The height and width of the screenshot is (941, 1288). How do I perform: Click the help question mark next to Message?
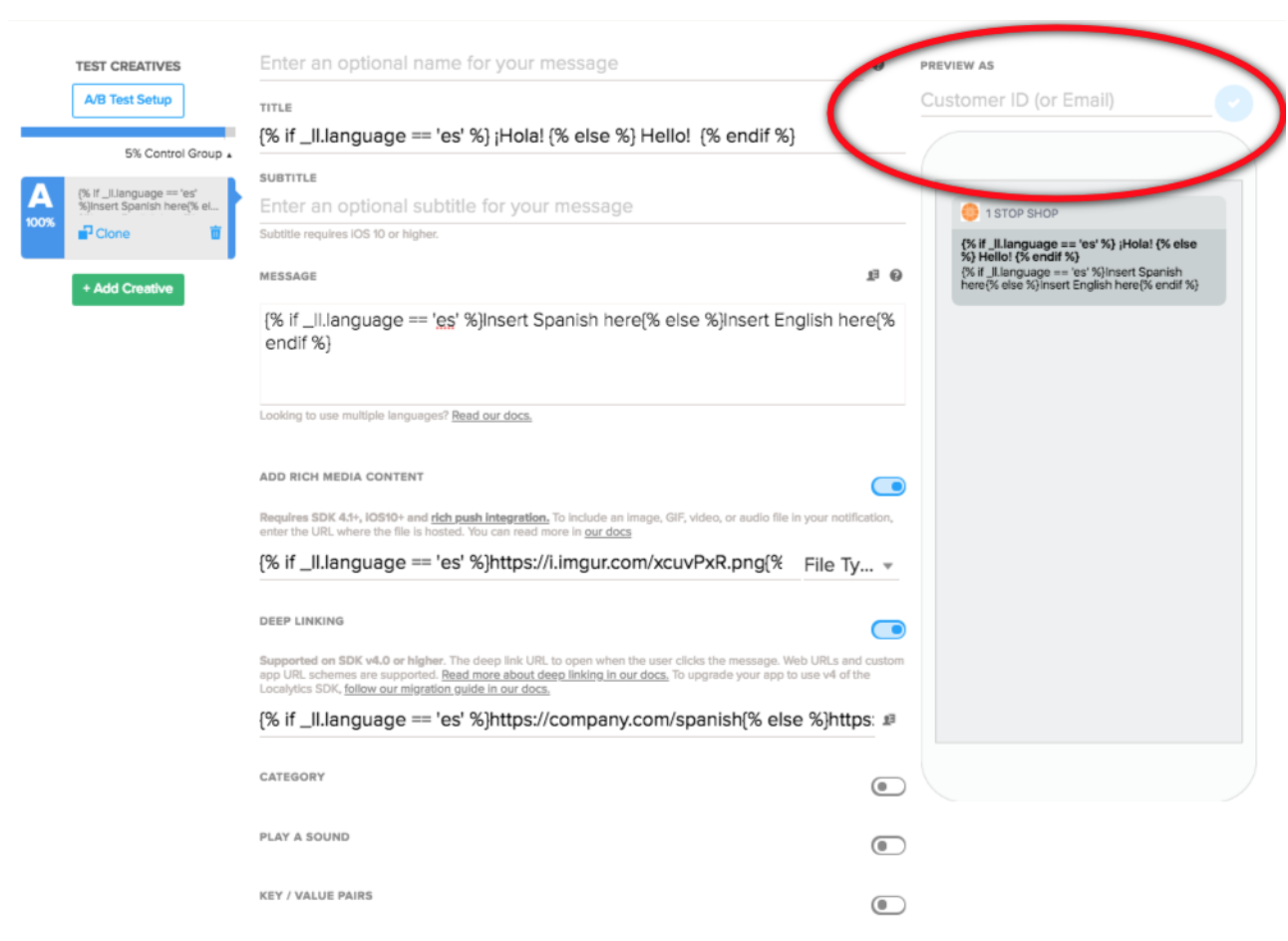(896, 276)
